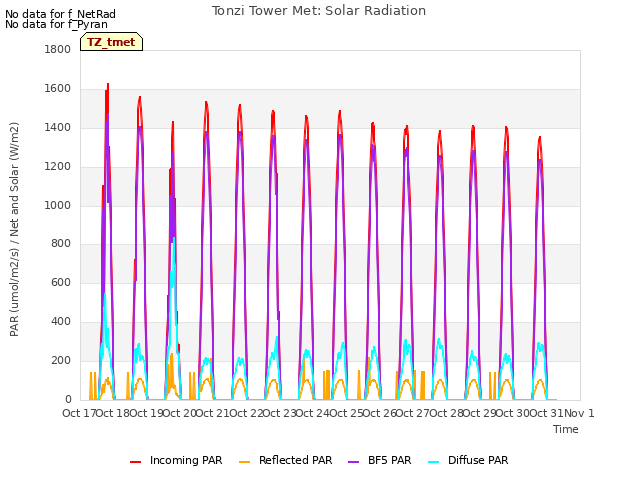The height and width of the screenshot is (480, 640).
Task: Click the chart title 'Tonzi Tower Met: Solar Radiation'
Action: pos(319,11)
